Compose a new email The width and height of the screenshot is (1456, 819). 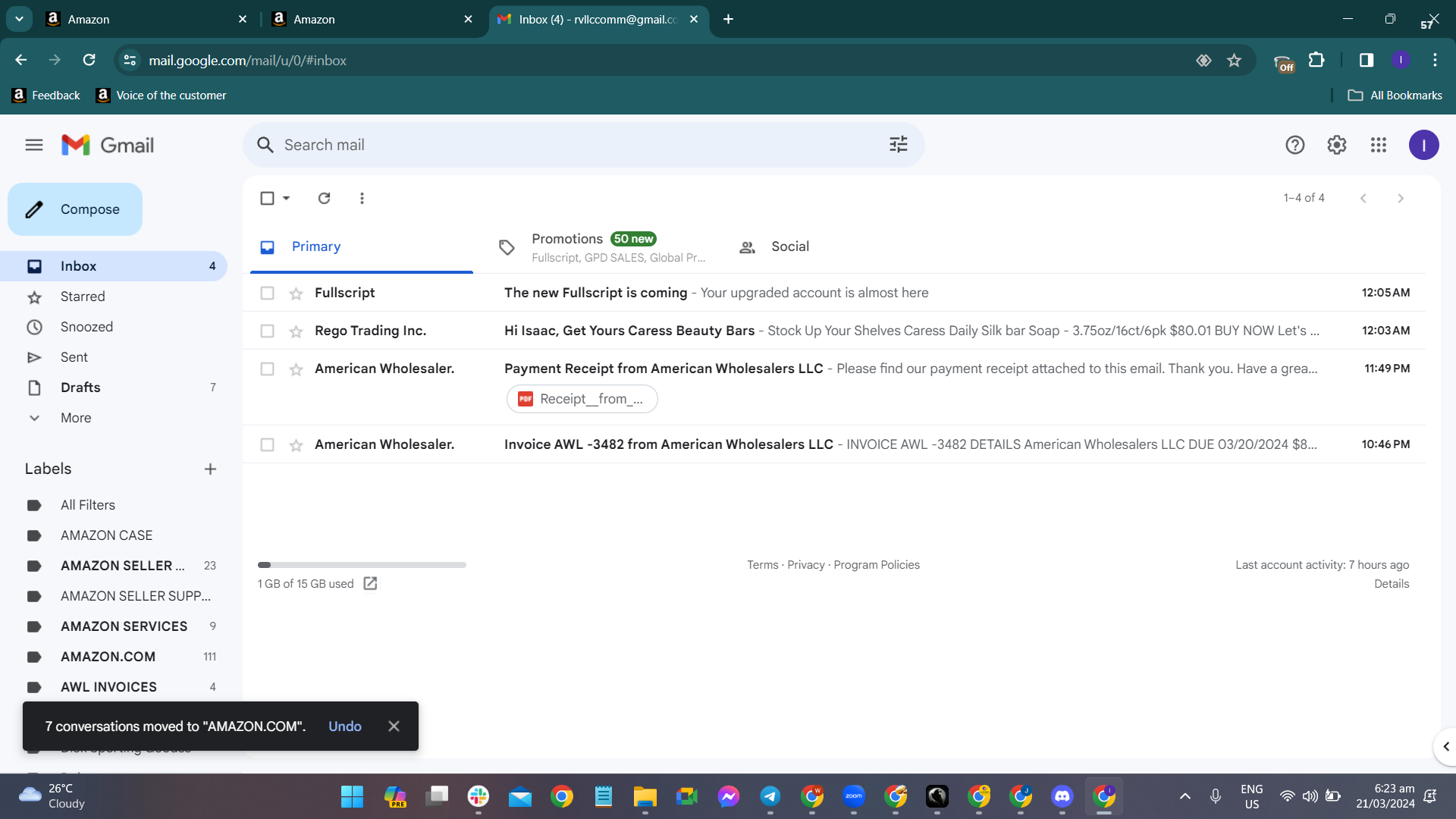pos(75,209)
